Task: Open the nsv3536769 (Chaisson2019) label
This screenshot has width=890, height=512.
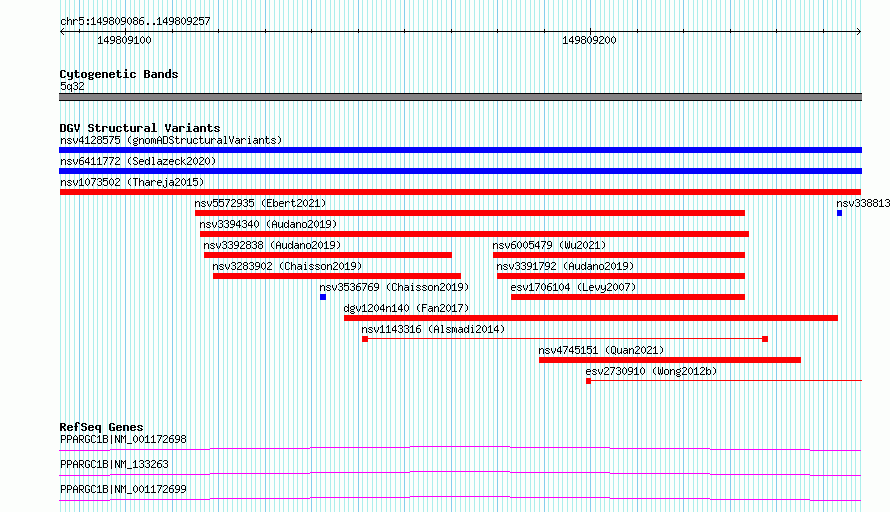Action: coord(394,287)
